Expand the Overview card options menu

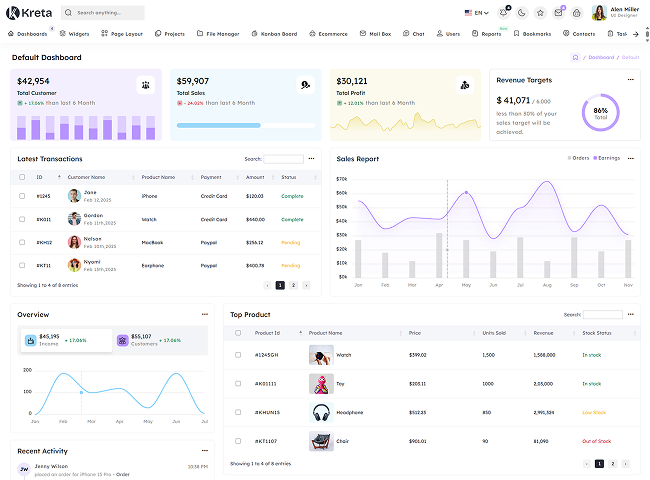204,314
